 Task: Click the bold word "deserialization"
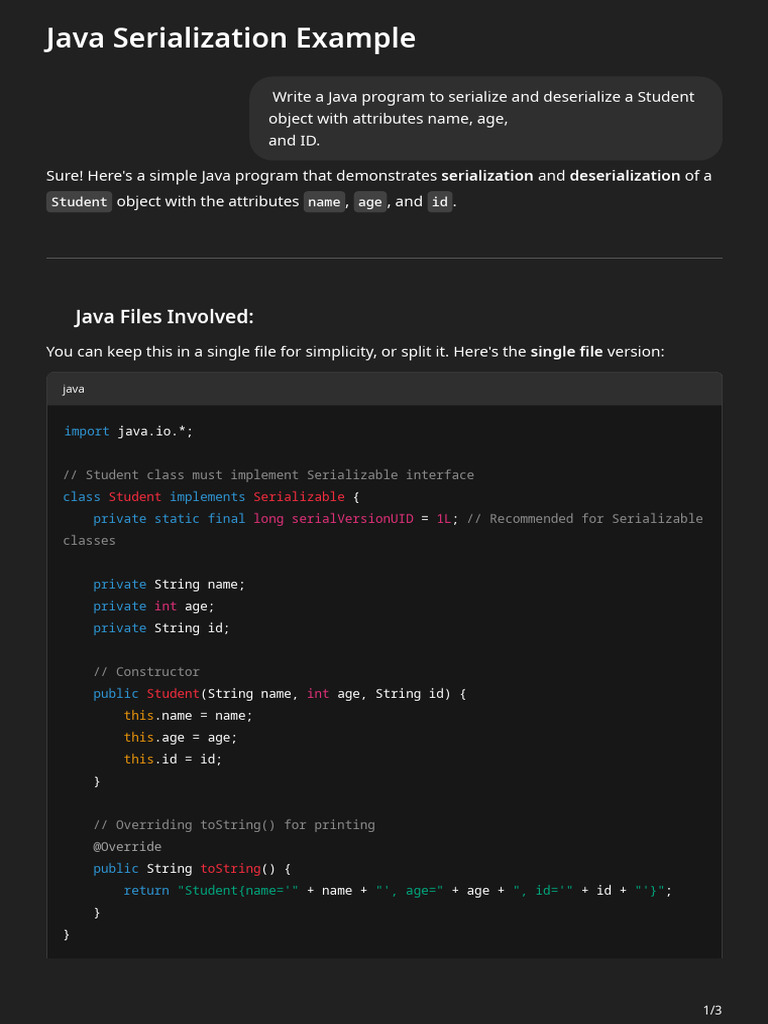click(625, 176)
